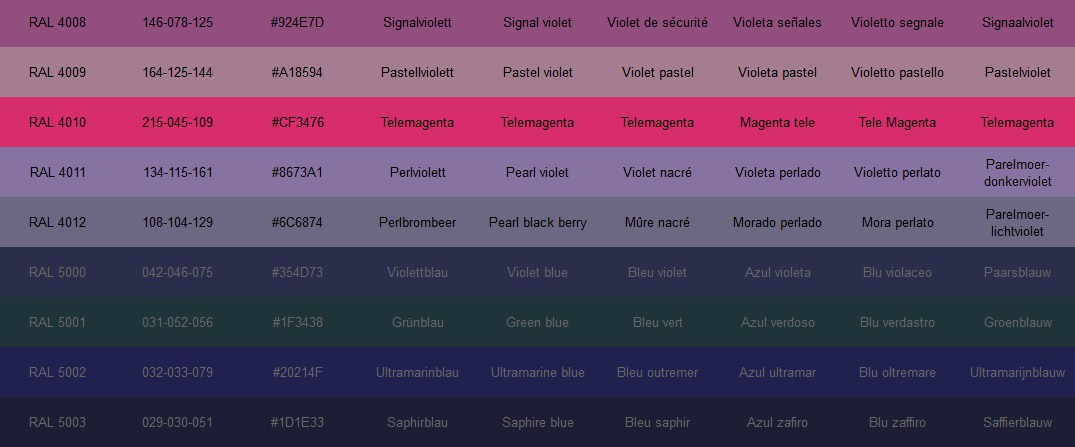Screen dimensions: 1075x447
Task: Select hex value #924E7D
Action: coord(297,22)
